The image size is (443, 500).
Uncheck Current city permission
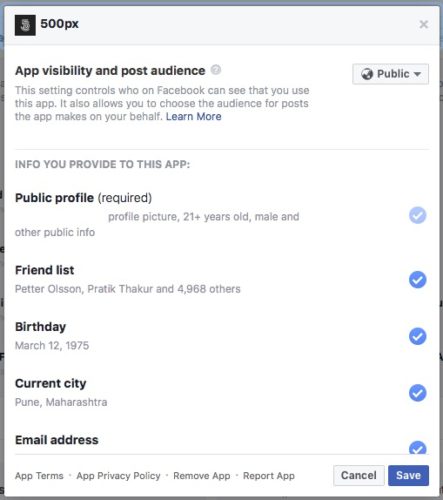coord(417,393)
